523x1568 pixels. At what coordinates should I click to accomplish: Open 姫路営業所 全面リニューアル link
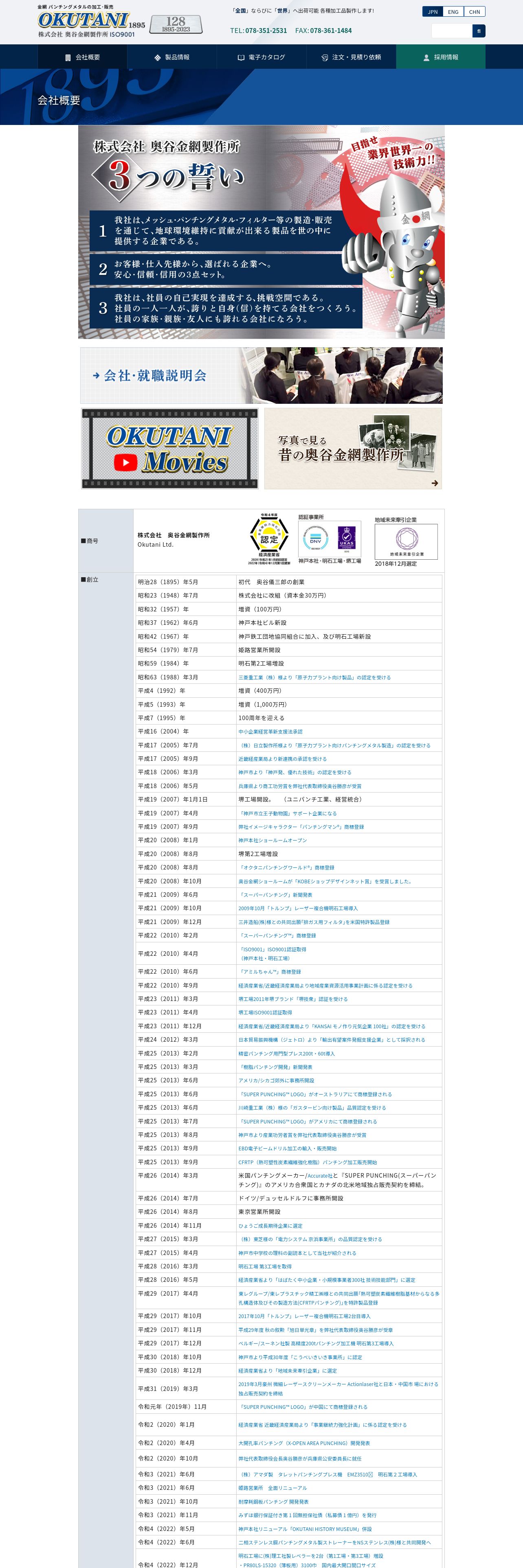tap(273, 1488)
